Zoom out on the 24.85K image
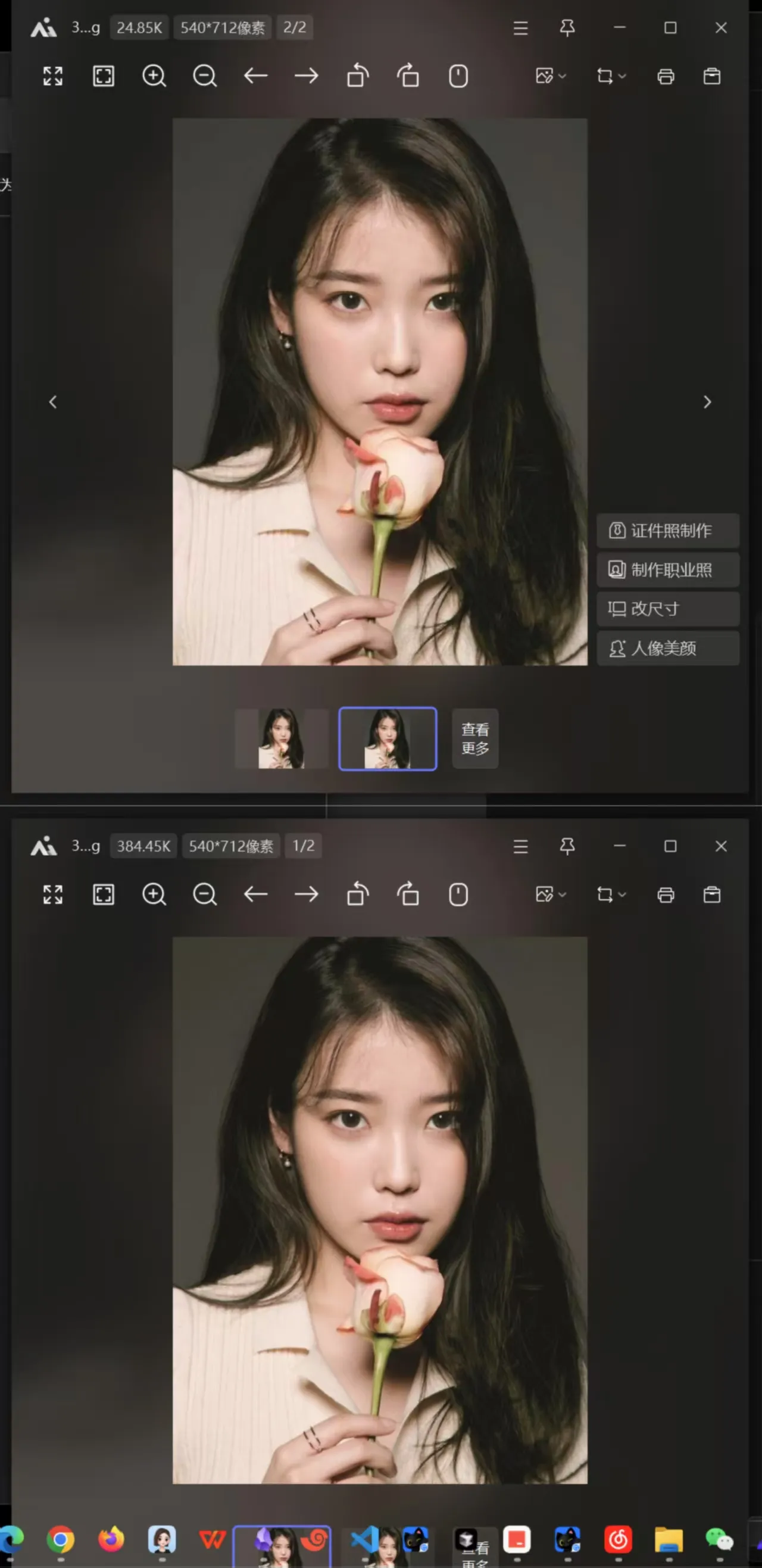This screenshot has width=762, height=1568. [x=205, y=76]
